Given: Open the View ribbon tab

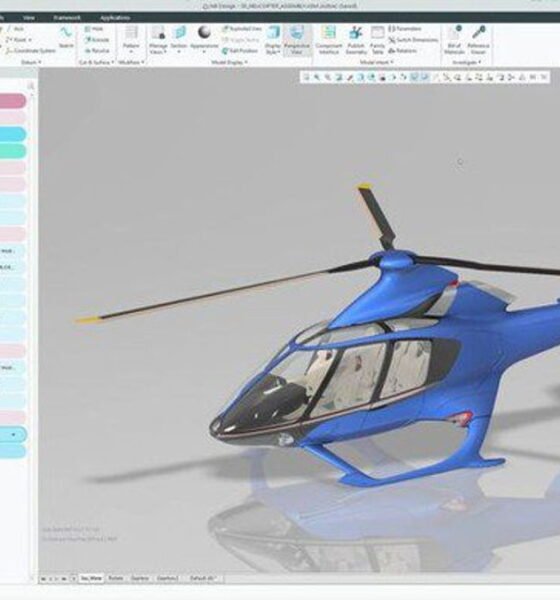Looking at the screenshot, I should point(28,18).
